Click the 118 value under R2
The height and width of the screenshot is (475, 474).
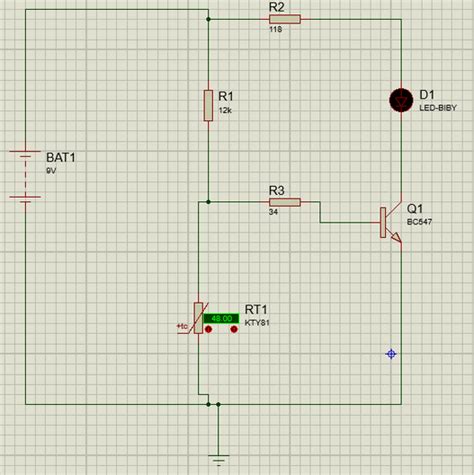(275, 29)
